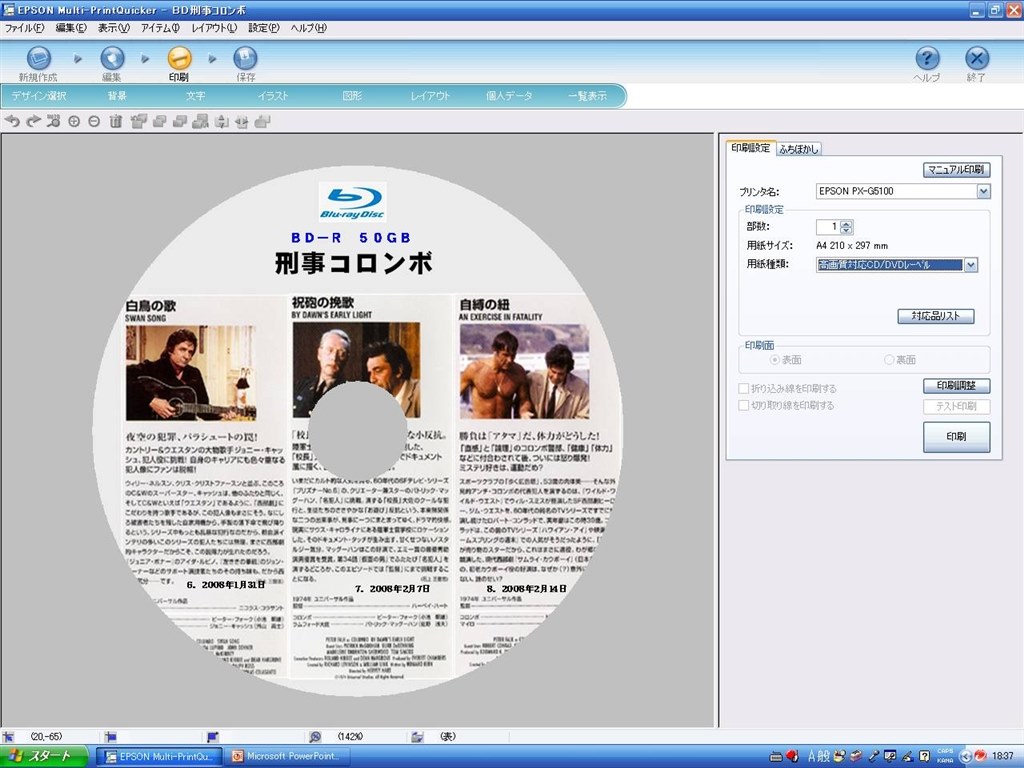
Task: Open the プリンタ名 printer dropdown
Action: (x=984, y=191)
